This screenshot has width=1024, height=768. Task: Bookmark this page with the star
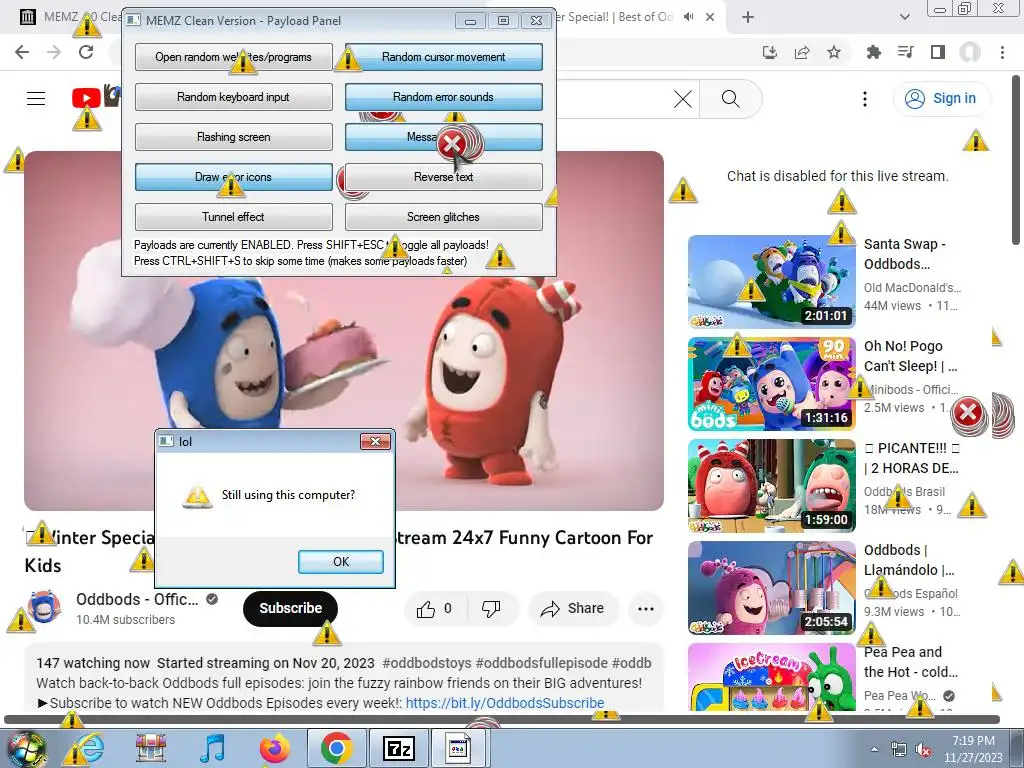coord(834,52)
